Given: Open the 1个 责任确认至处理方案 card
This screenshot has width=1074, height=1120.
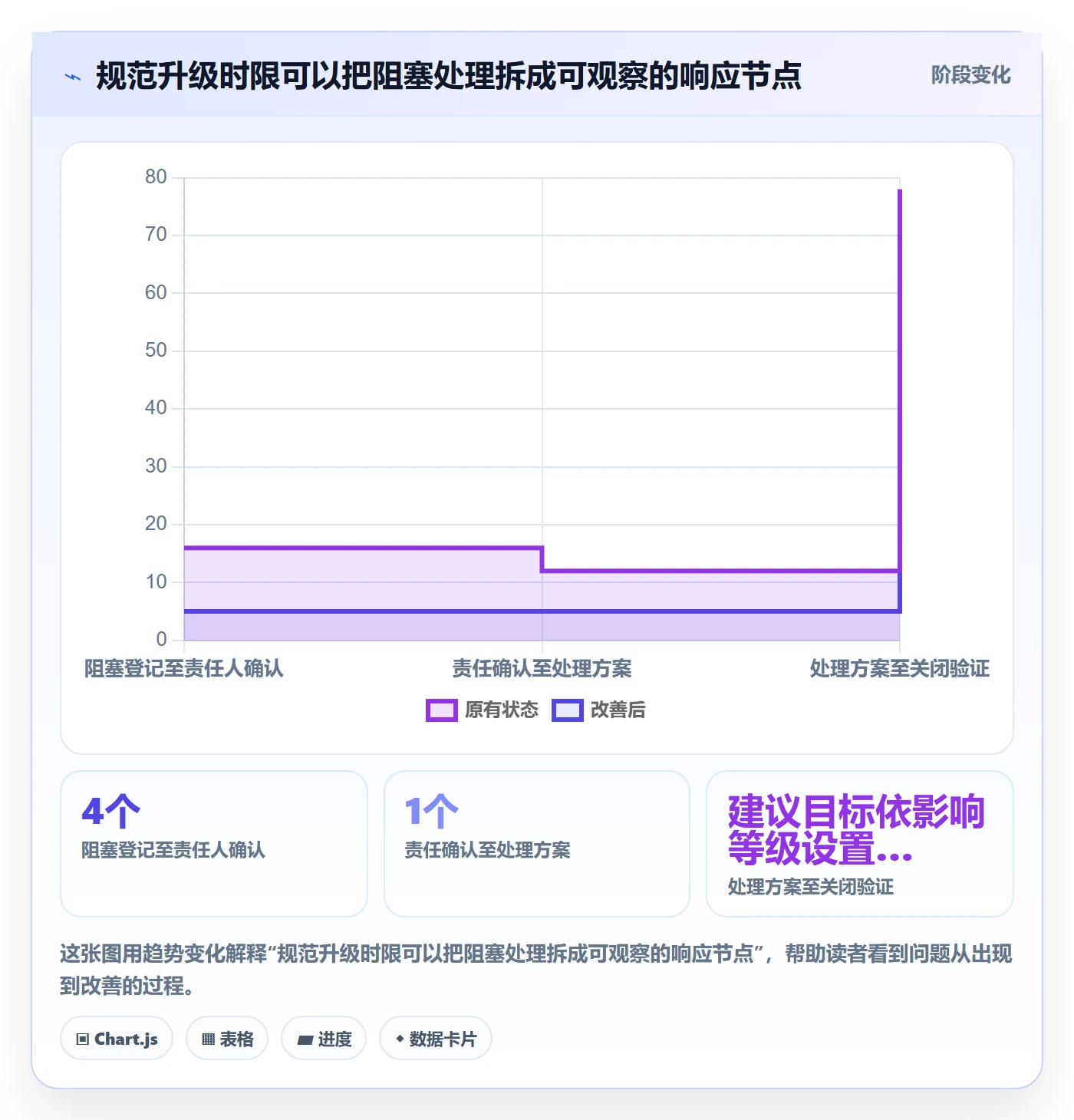Looking at the screenshot, I should point(537,844).
